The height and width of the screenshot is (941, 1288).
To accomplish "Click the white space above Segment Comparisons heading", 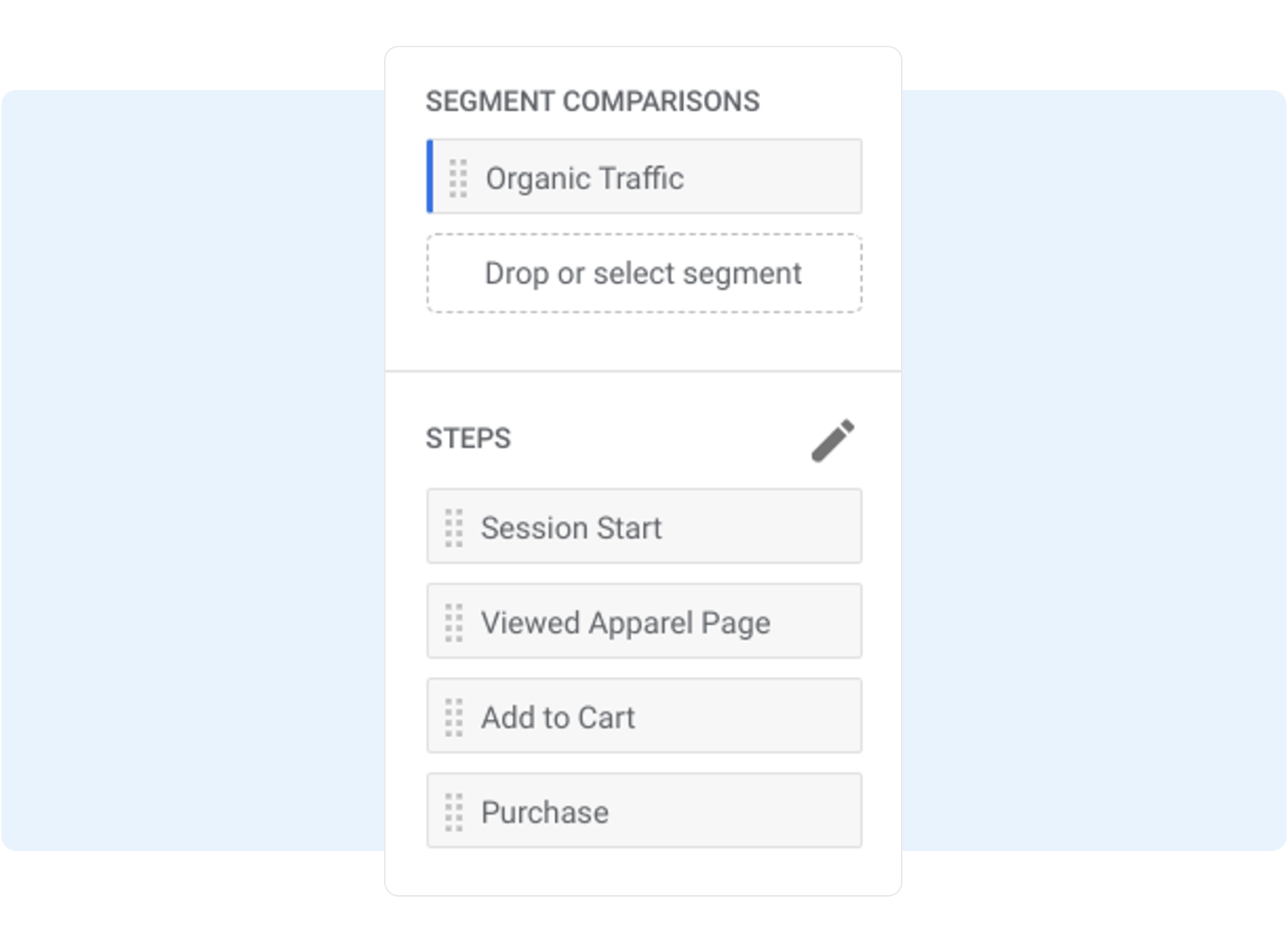I will [x=643, y=66].
